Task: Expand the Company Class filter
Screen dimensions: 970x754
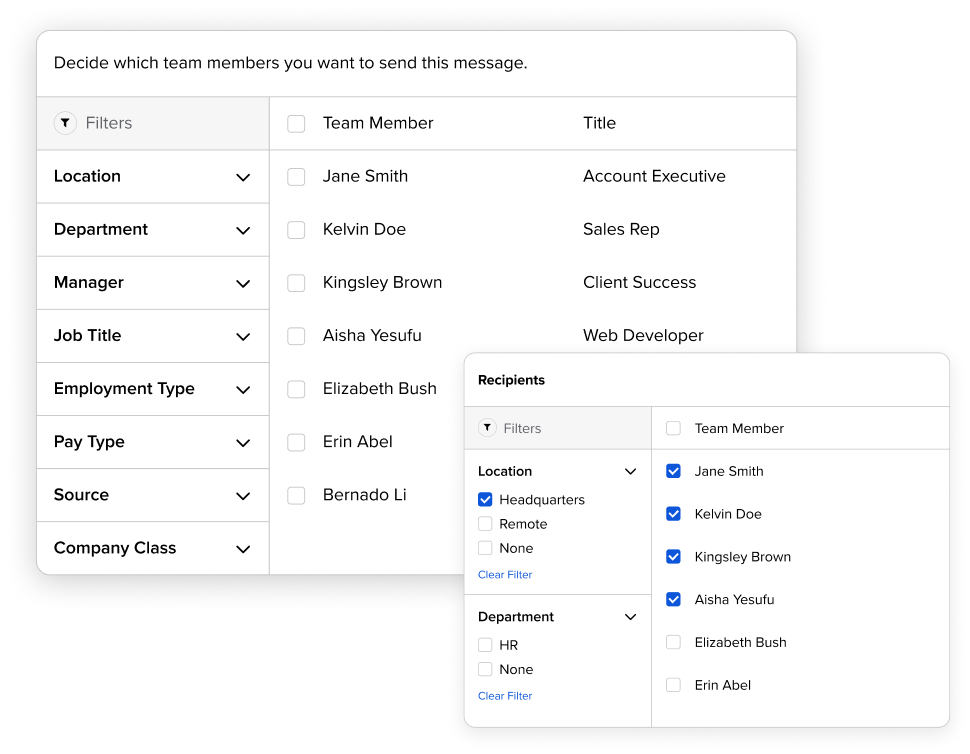Action: tap(243, 549)
